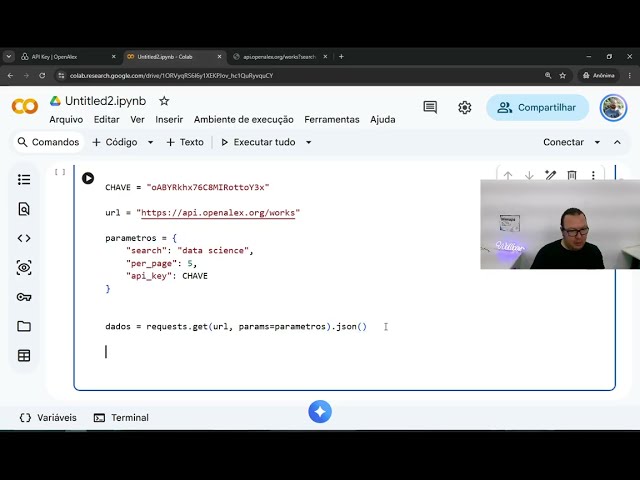Image resolution: width=640 pixels, height=480 pixels.
Task: Add a Texto cell
Action: point(185,142)
